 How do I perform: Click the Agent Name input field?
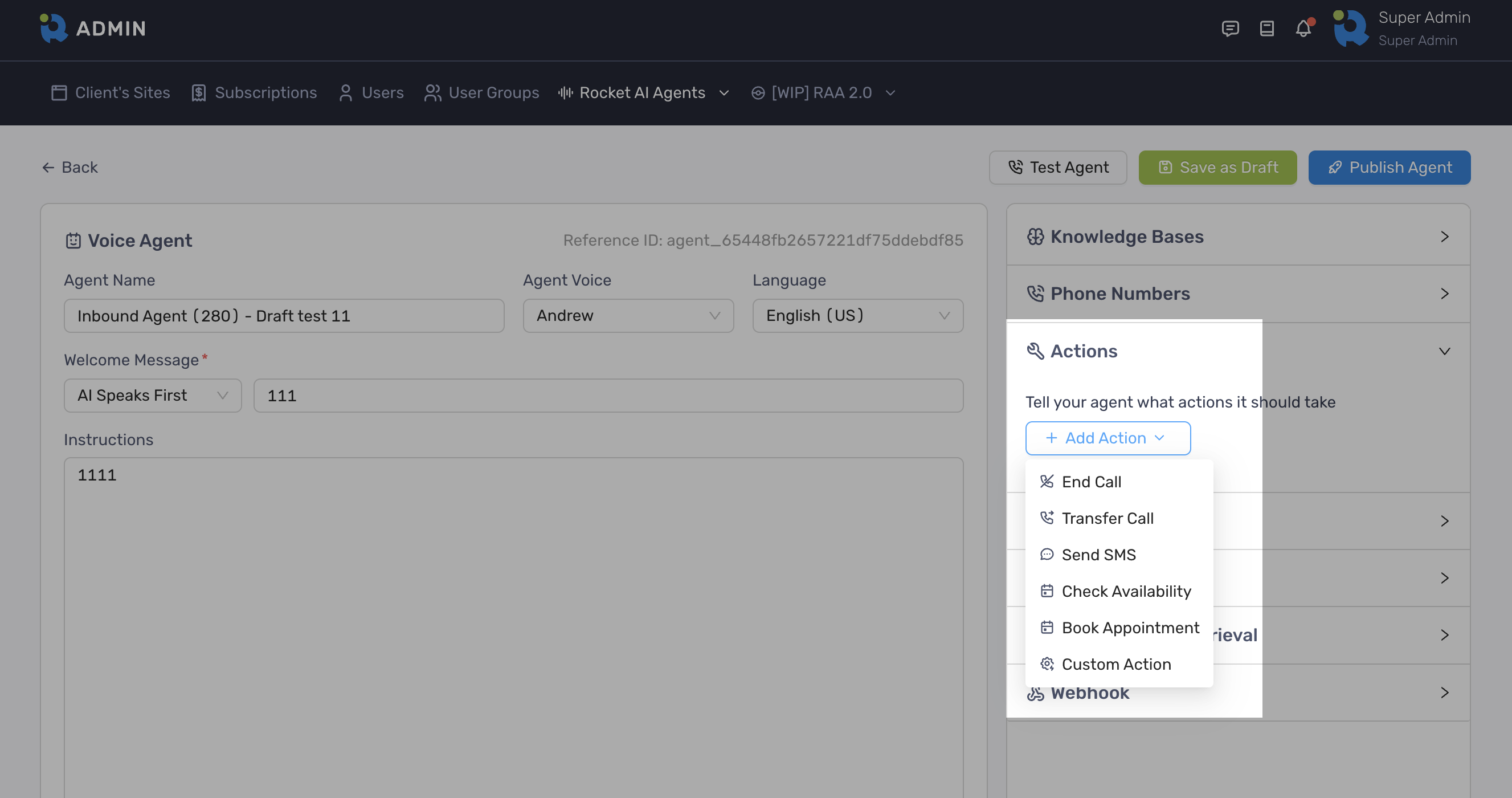click(x=284, y=316)
